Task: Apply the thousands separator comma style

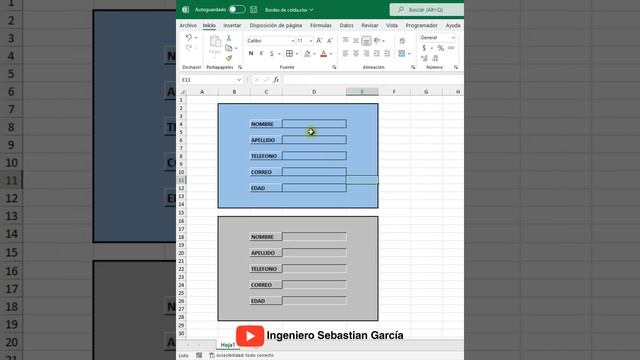Action: pos(451,48)
